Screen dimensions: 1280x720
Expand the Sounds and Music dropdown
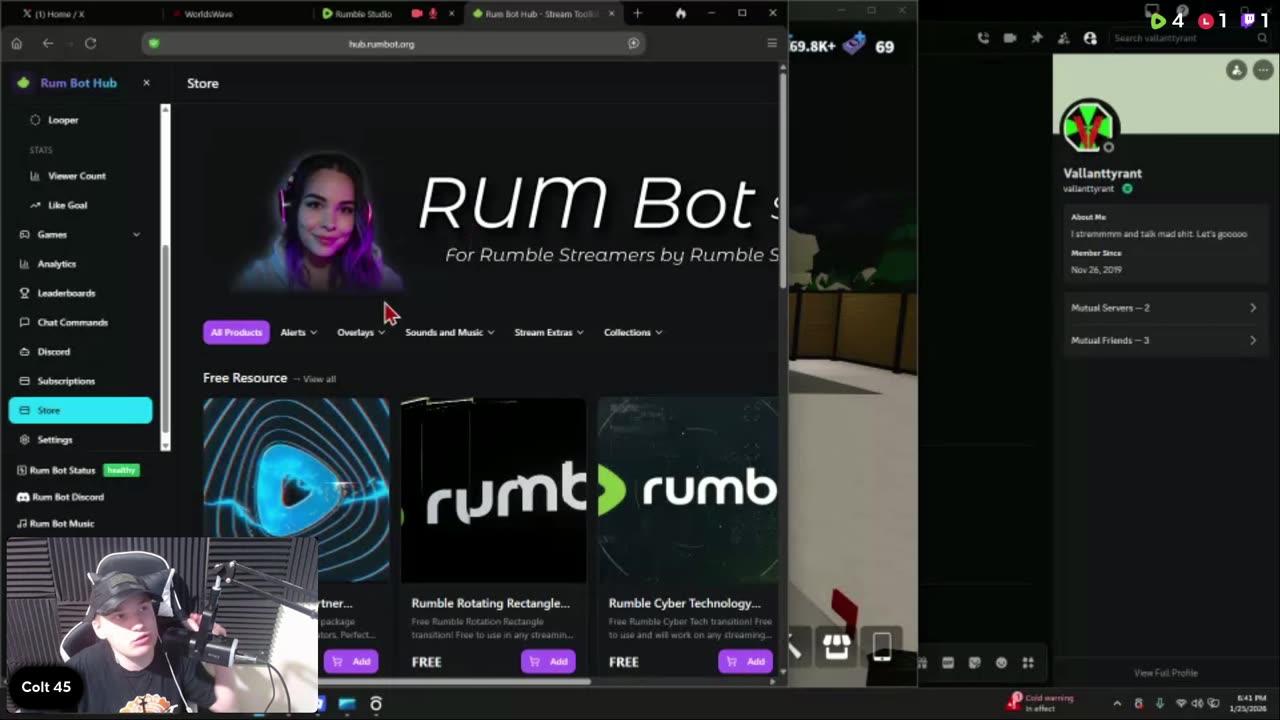click(450, 332)
